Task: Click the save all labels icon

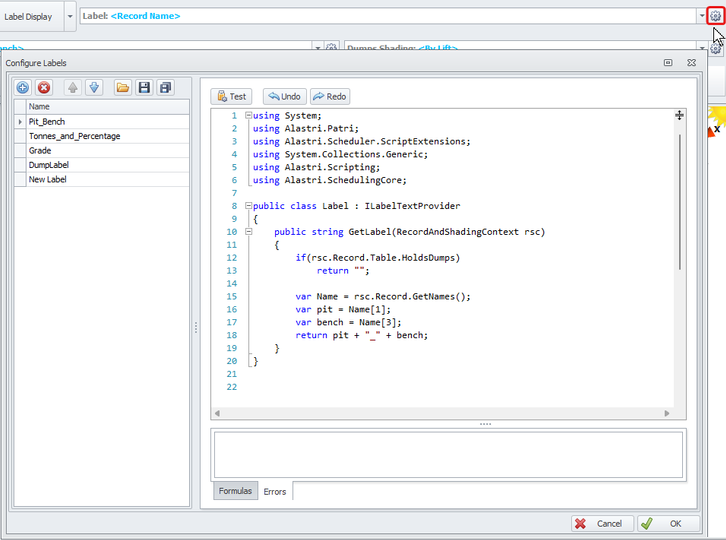Action: click(x=166, y=88)
